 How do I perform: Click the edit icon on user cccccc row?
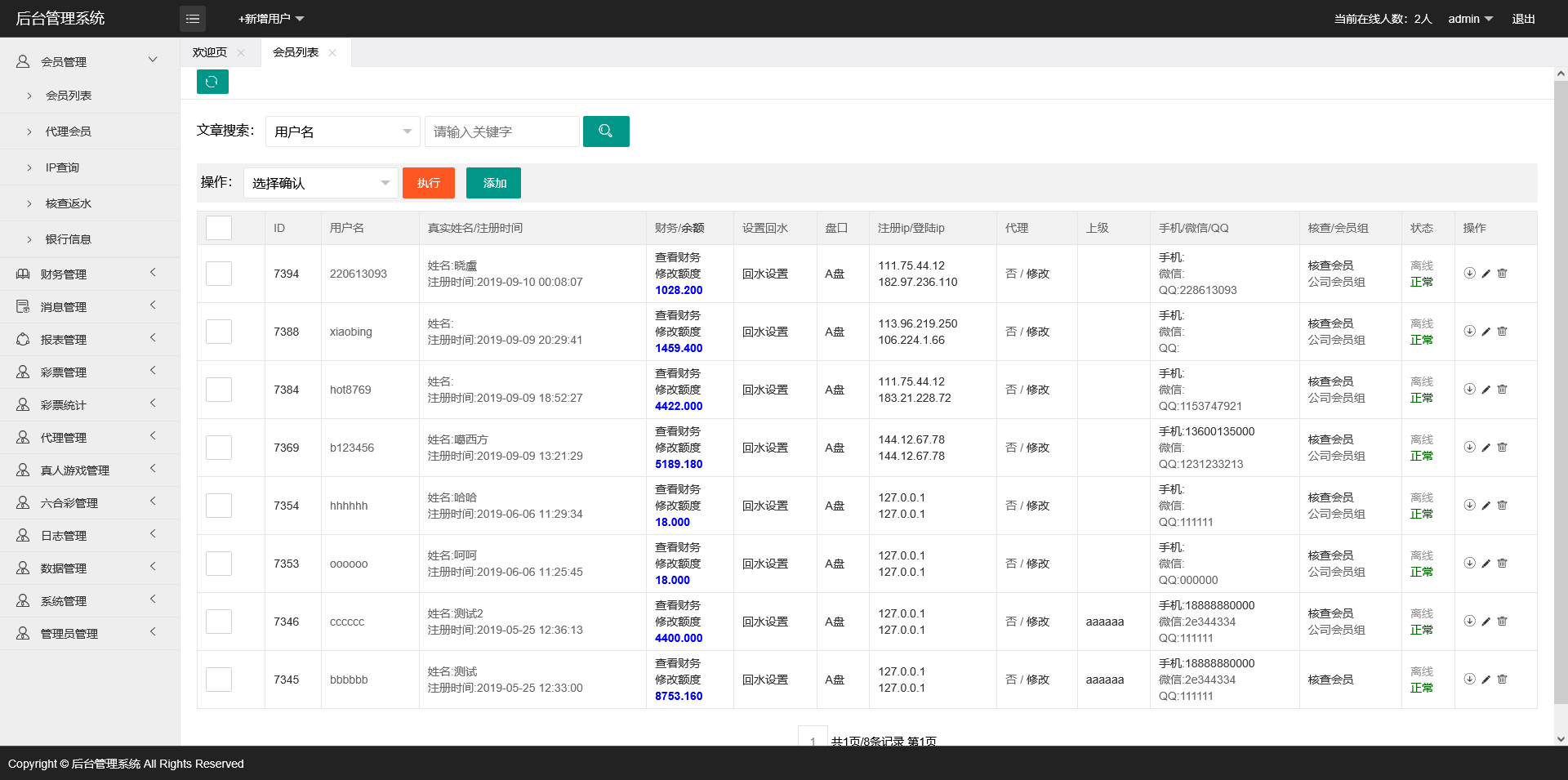[1486, 622]
